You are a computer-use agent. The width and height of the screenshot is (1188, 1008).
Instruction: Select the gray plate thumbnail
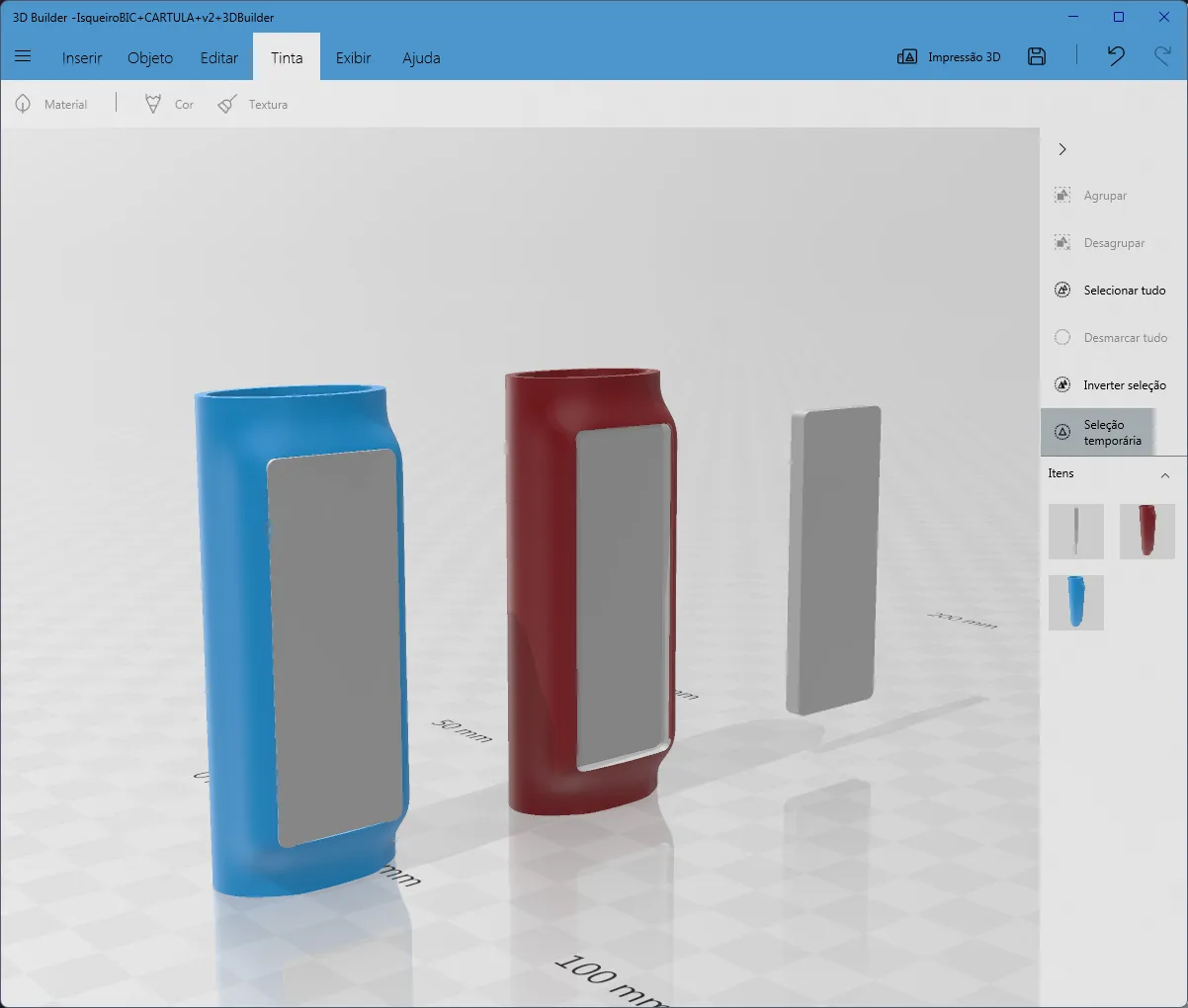tap(1076, 532)
